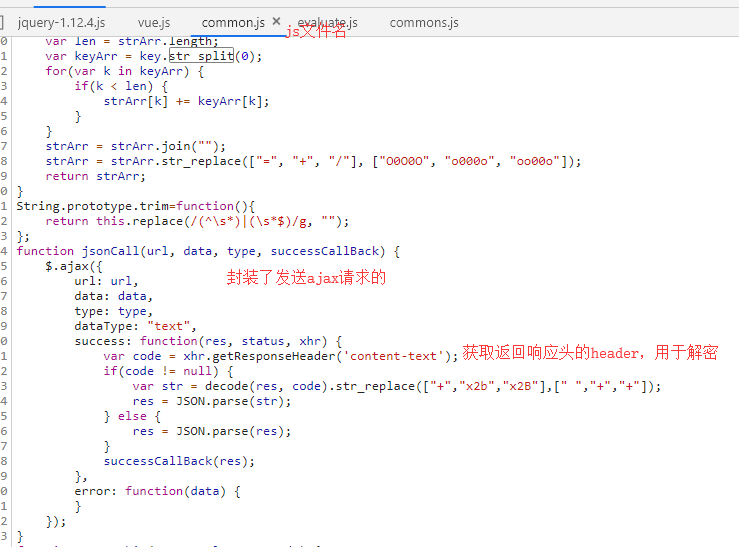Image resolution: width=739 pixels, height=547 pixels.
Task: Click the "封装了发送ajax请求的" annotation text
Action: pyautogui.click(x=307, y=278)
